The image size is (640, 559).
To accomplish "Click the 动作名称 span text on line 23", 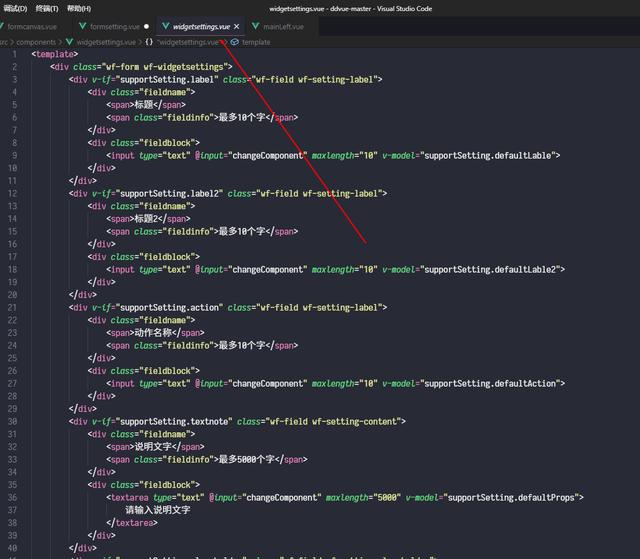I will coord(153,333).
